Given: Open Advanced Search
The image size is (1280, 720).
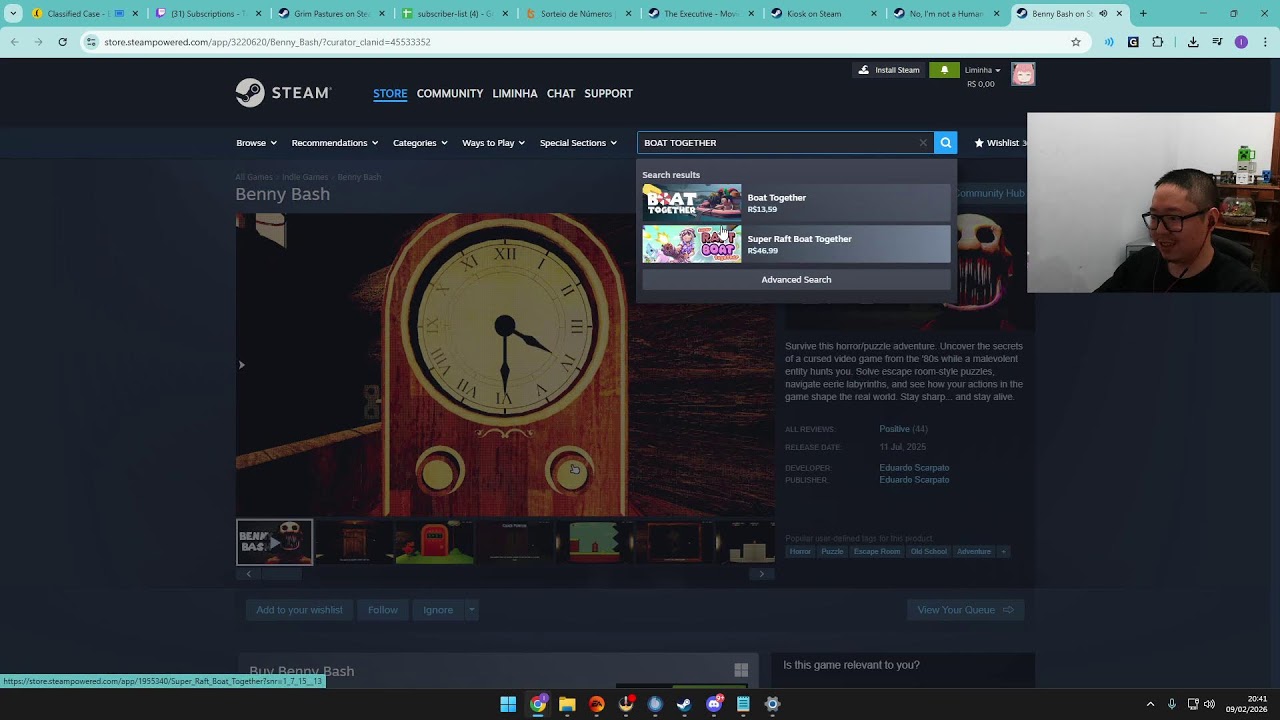Looking at the screenshot, I should click(x=796, y=280).
